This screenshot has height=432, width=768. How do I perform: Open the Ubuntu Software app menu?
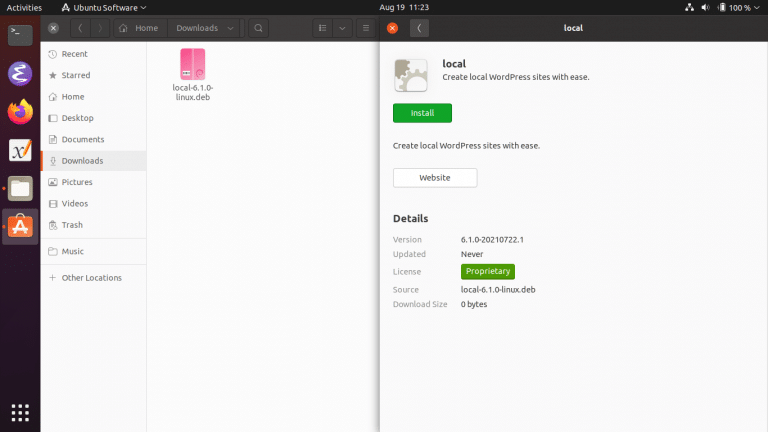point(104,7)
